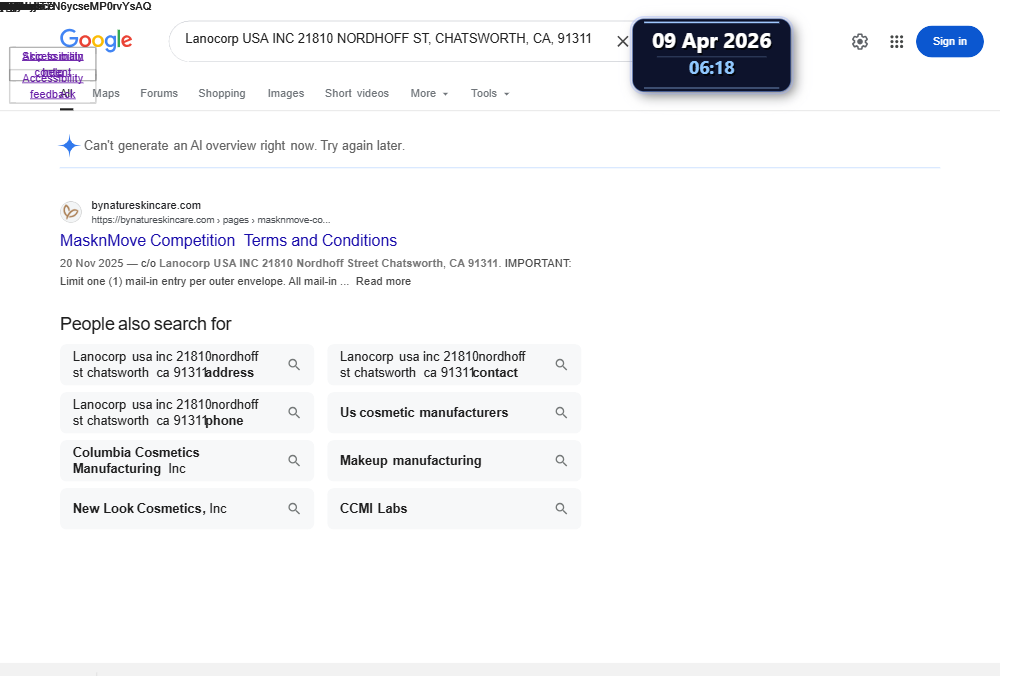This screenshot has height=676, width=1012.
Task: Click search icon beside 'Us cosmetic manufacturers'
Action: pos(562,413)
